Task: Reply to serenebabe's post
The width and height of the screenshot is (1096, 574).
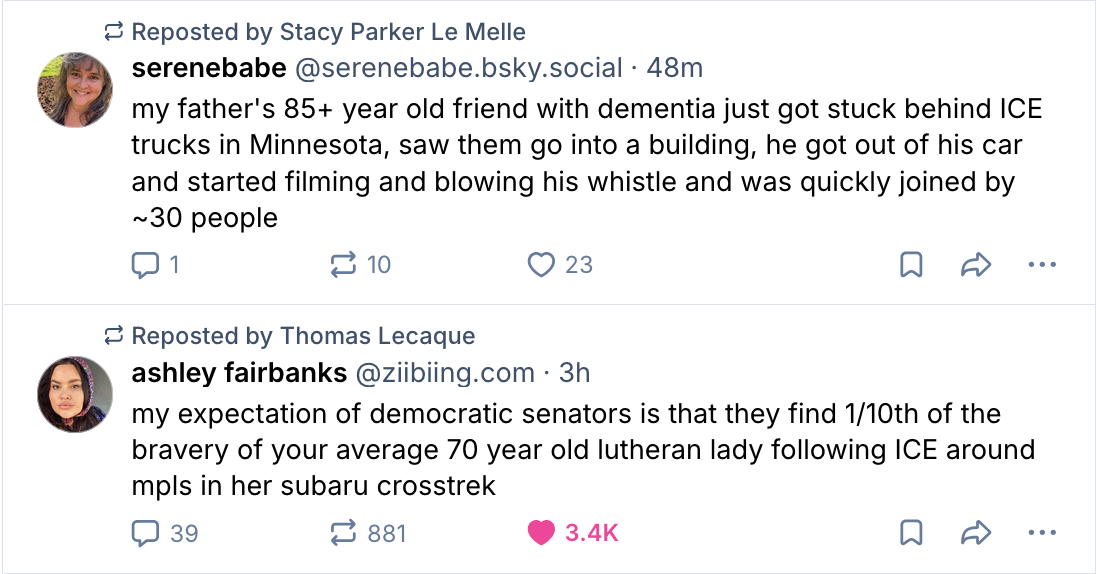Action: coord(146,265)
